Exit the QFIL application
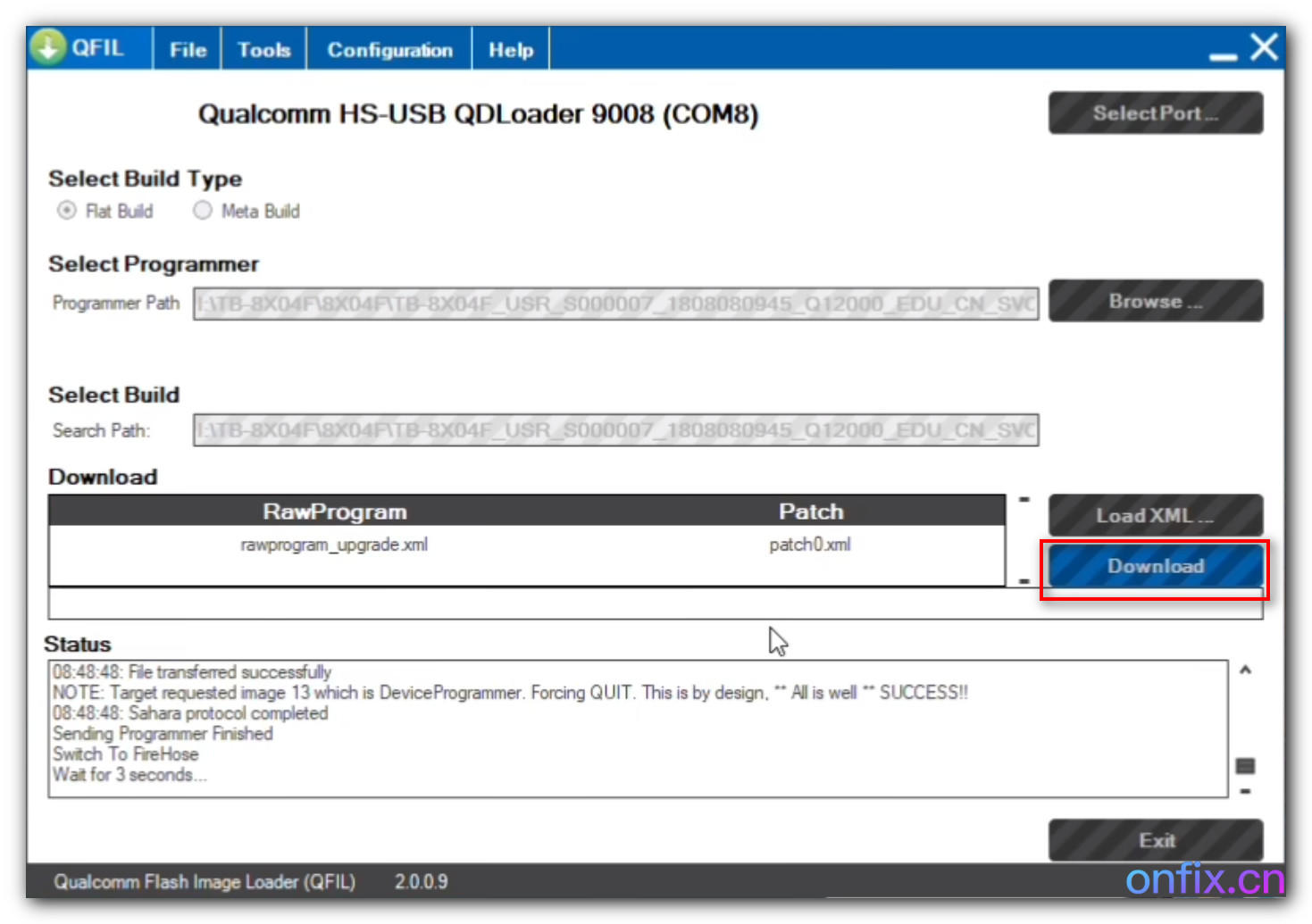 [x=1155, y=840]
